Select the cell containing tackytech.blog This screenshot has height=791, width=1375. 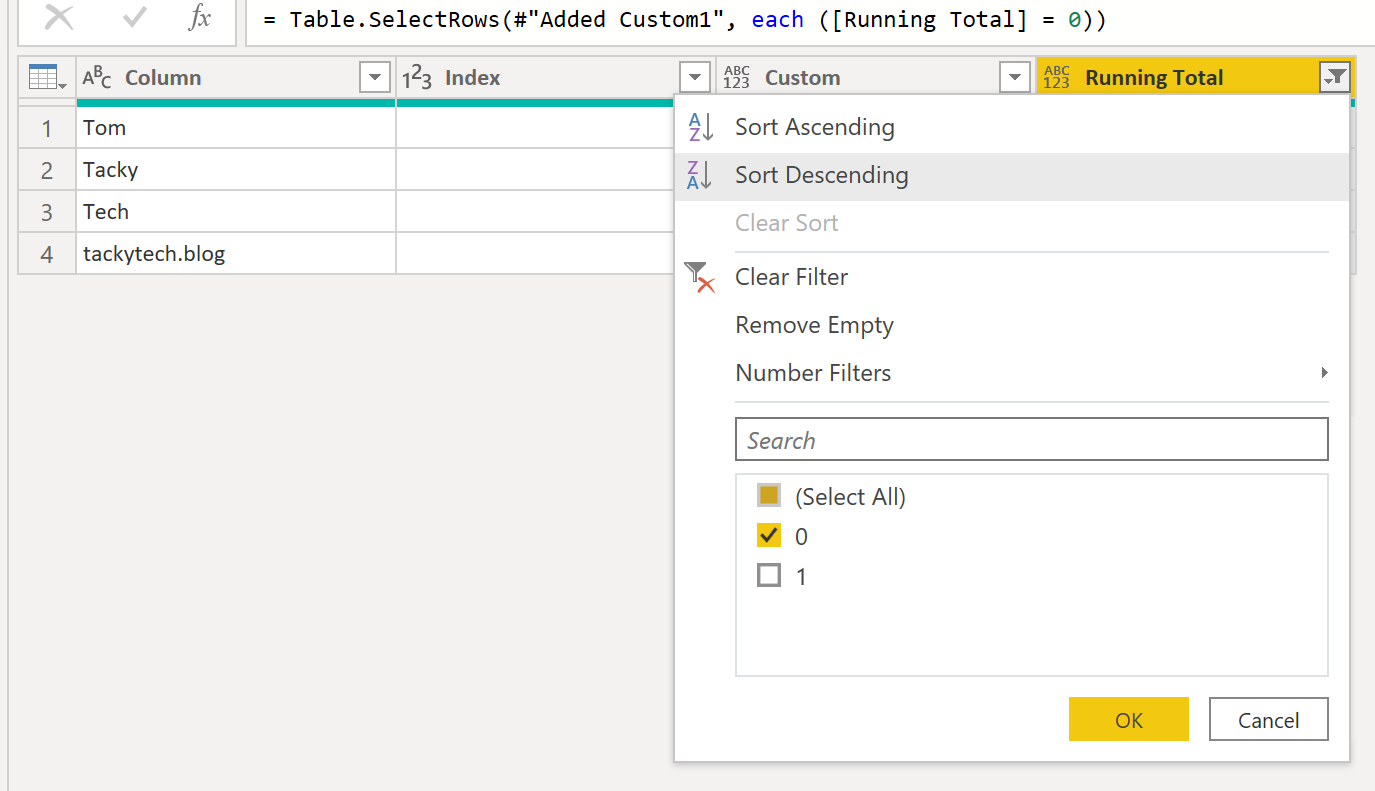click(236, 253)
